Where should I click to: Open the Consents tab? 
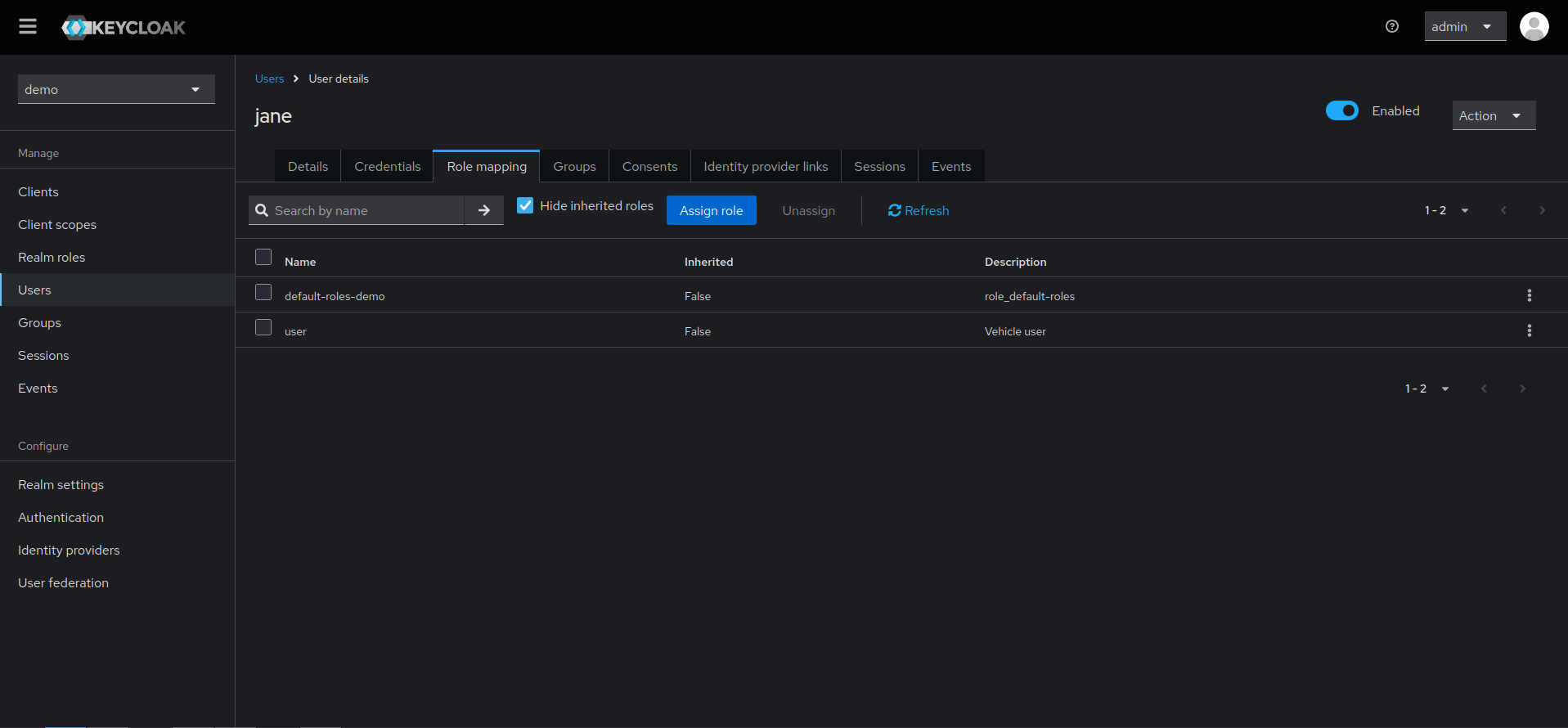click(x=649, y=166)
